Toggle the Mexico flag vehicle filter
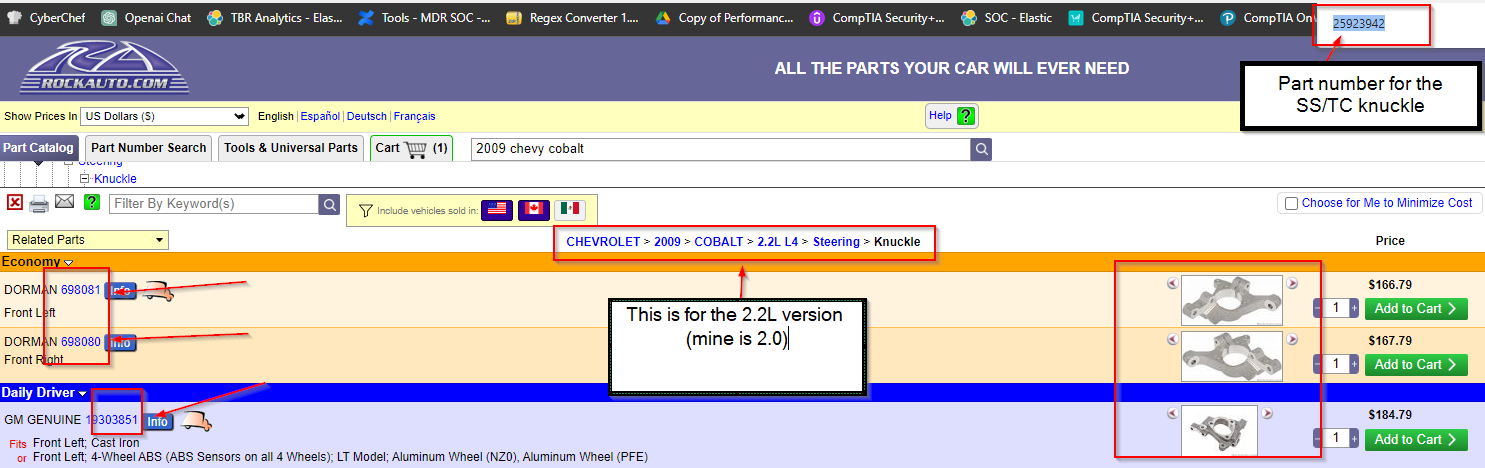The height and width of the screenshot is (468, 1485). (570, 210)
